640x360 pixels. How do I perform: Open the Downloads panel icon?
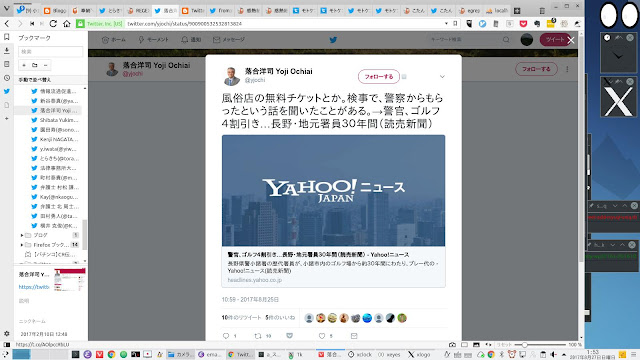tap(7, 51)
